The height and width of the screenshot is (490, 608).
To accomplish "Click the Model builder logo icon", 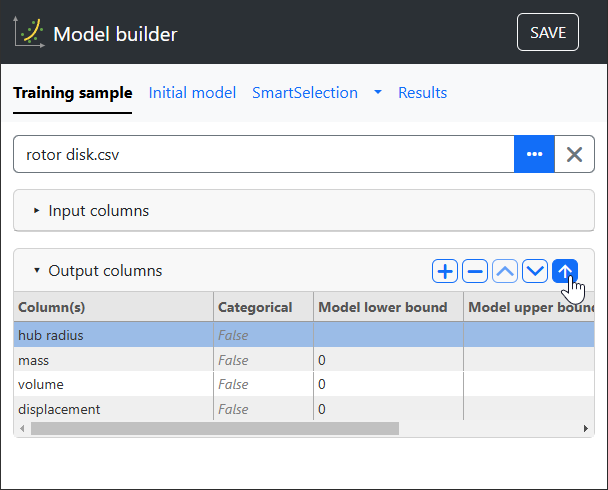I will click(29, 33).
